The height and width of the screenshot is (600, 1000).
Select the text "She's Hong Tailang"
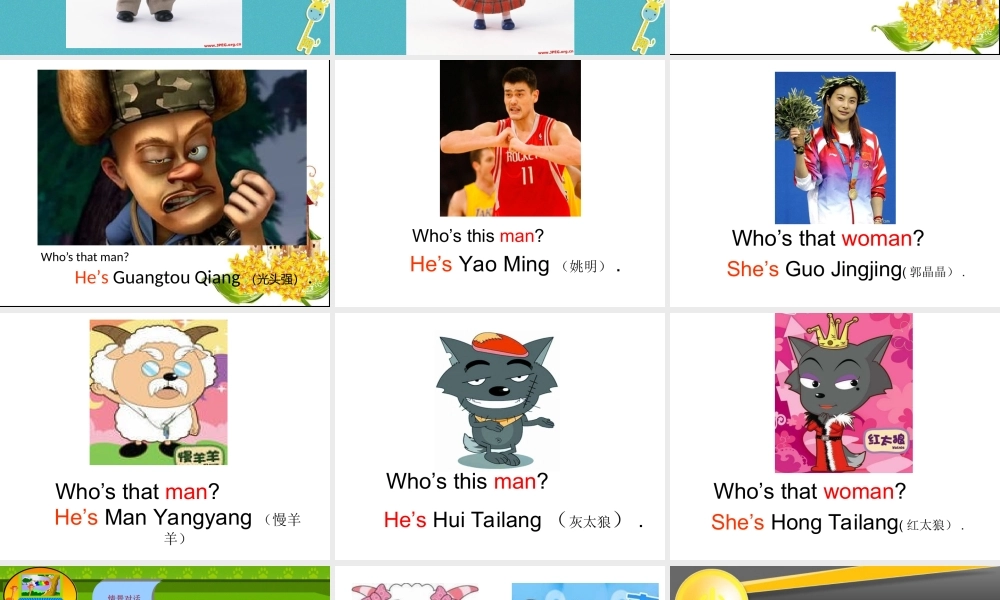click(x=805, y=522)
